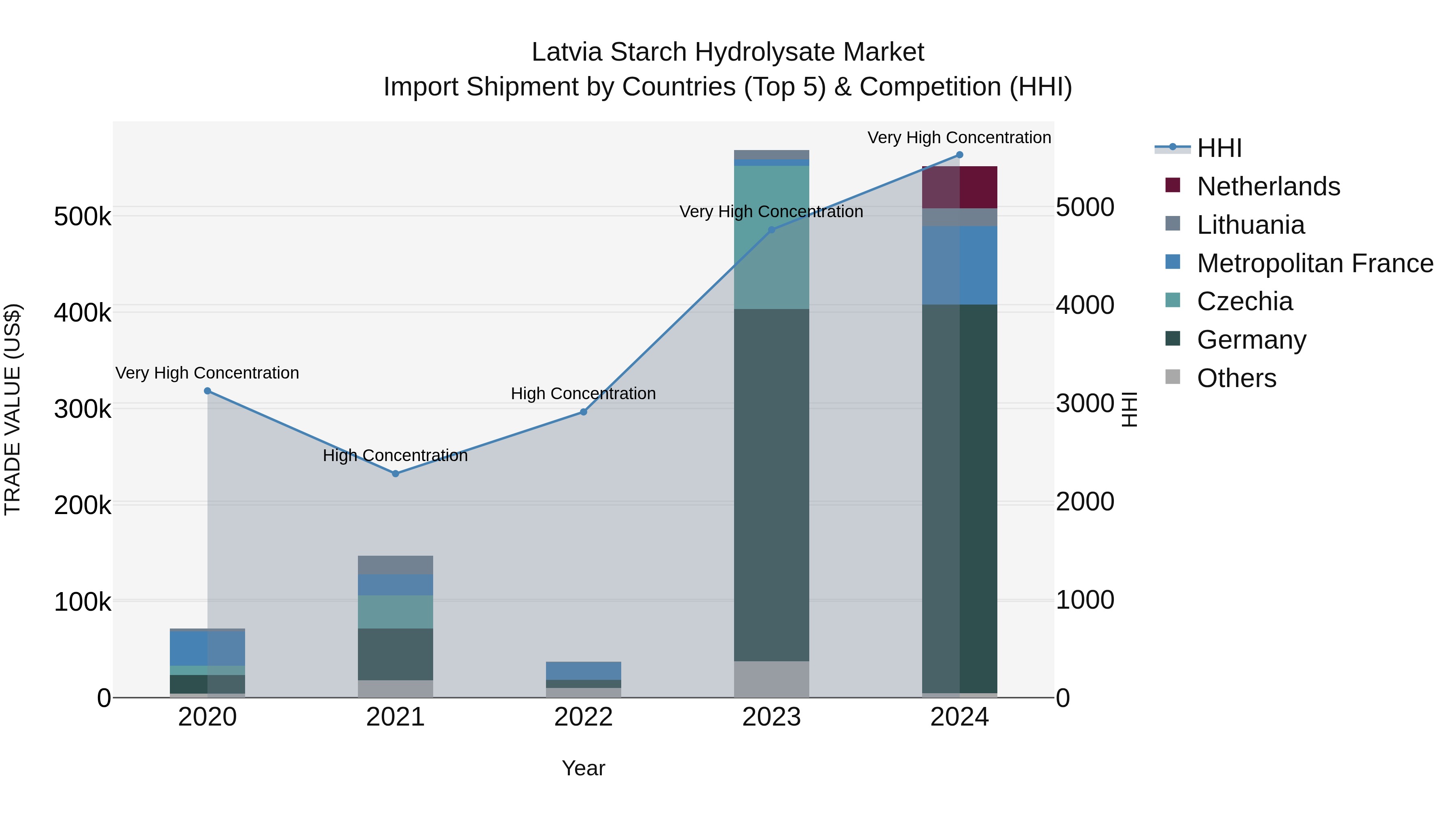Click the 200k trade value tick
Screen dimensions: 1456x819
pos(83,505)
